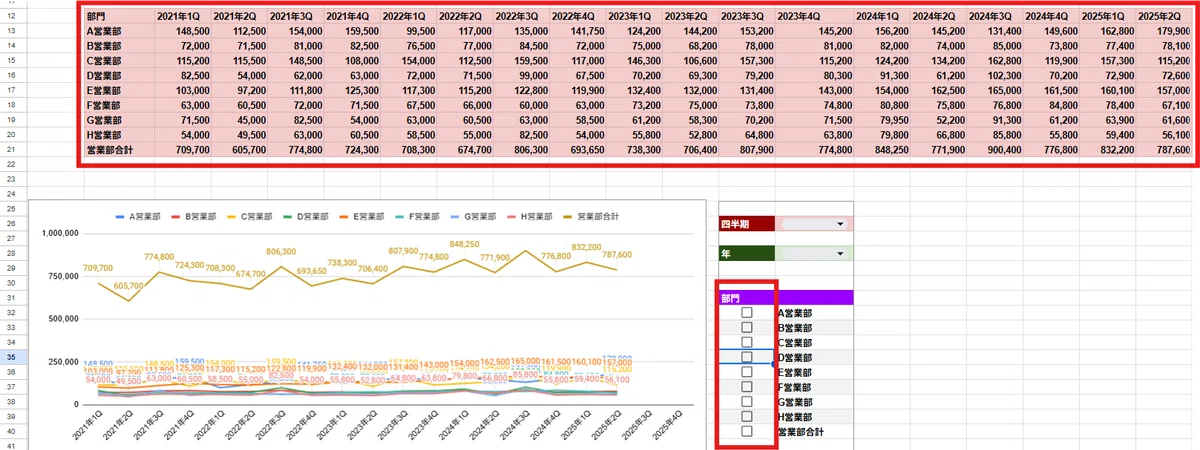Check the B営業部 checkbox

click(x=747, y=328)
